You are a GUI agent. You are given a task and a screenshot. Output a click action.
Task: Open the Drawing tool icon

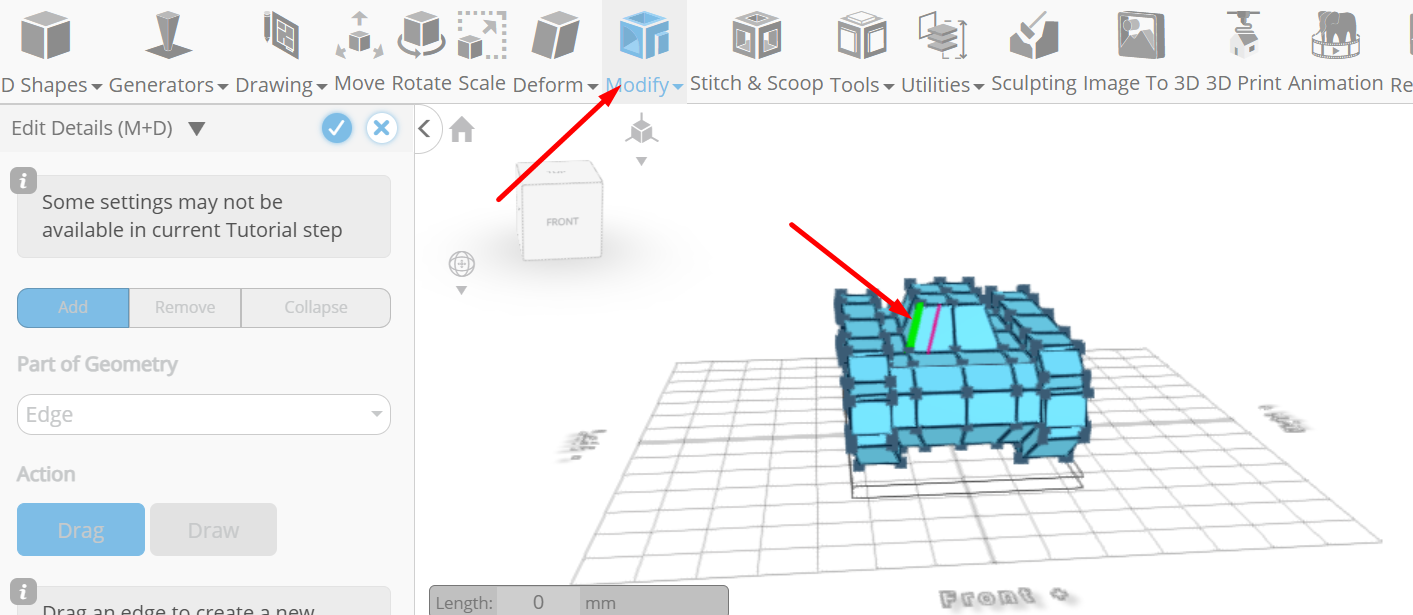[x=282, y=36]
